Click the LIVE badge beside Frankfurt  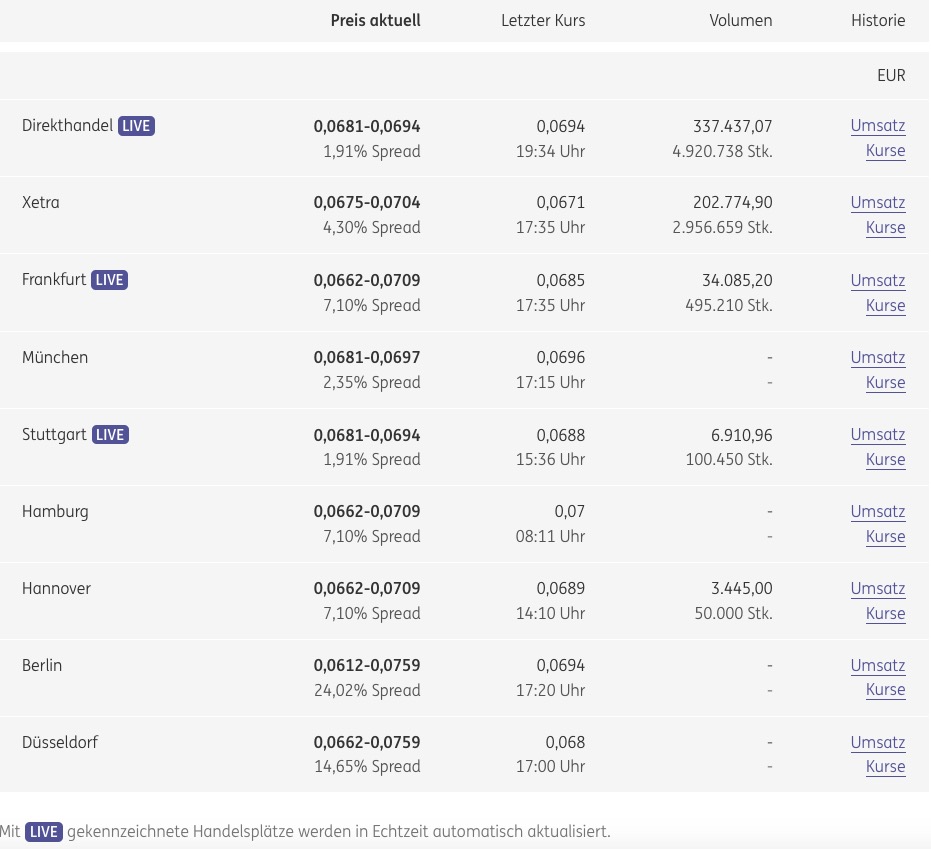(110, 280)
